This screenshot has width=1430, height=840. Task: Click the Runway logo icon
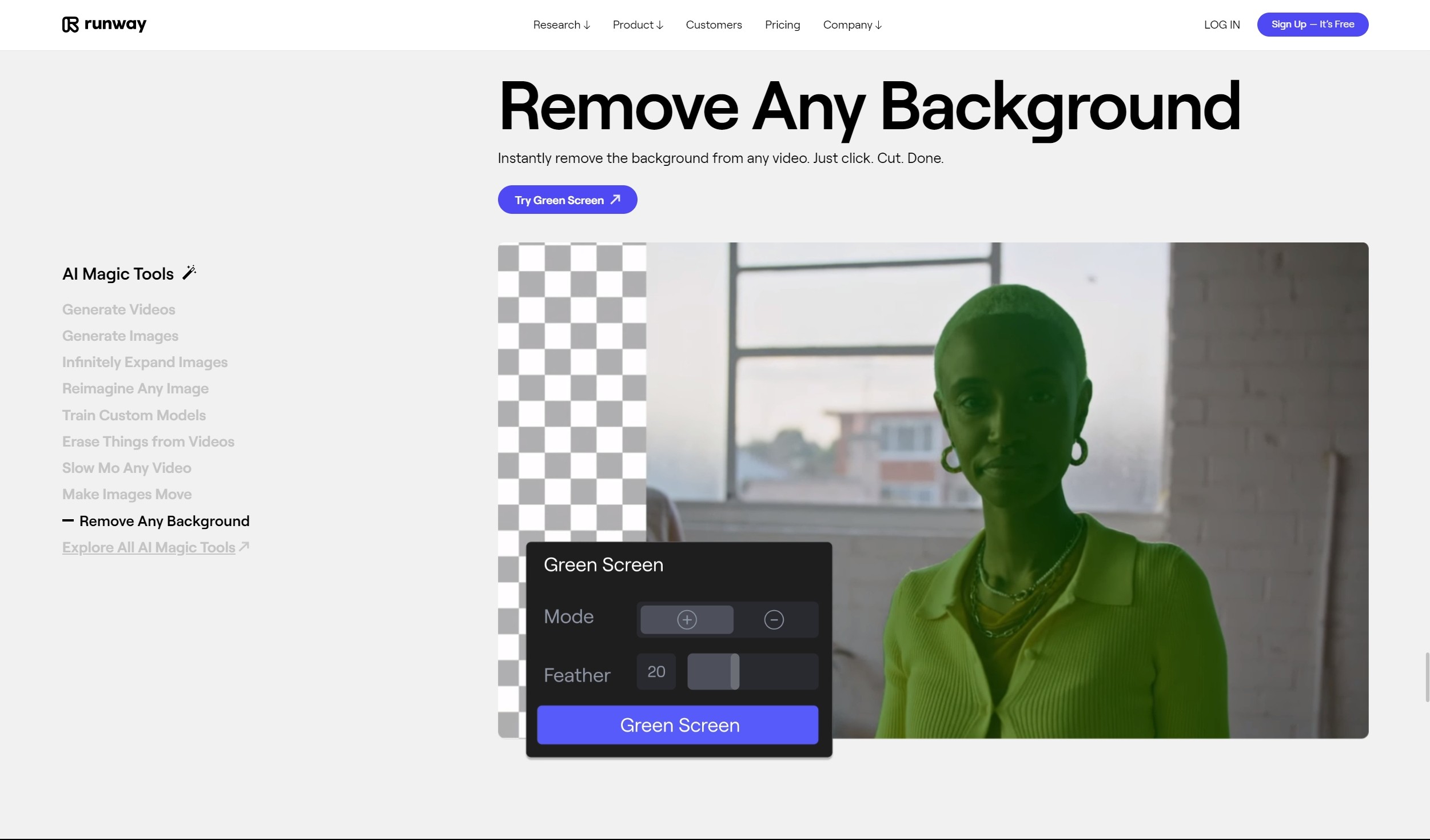pos(70,25)
